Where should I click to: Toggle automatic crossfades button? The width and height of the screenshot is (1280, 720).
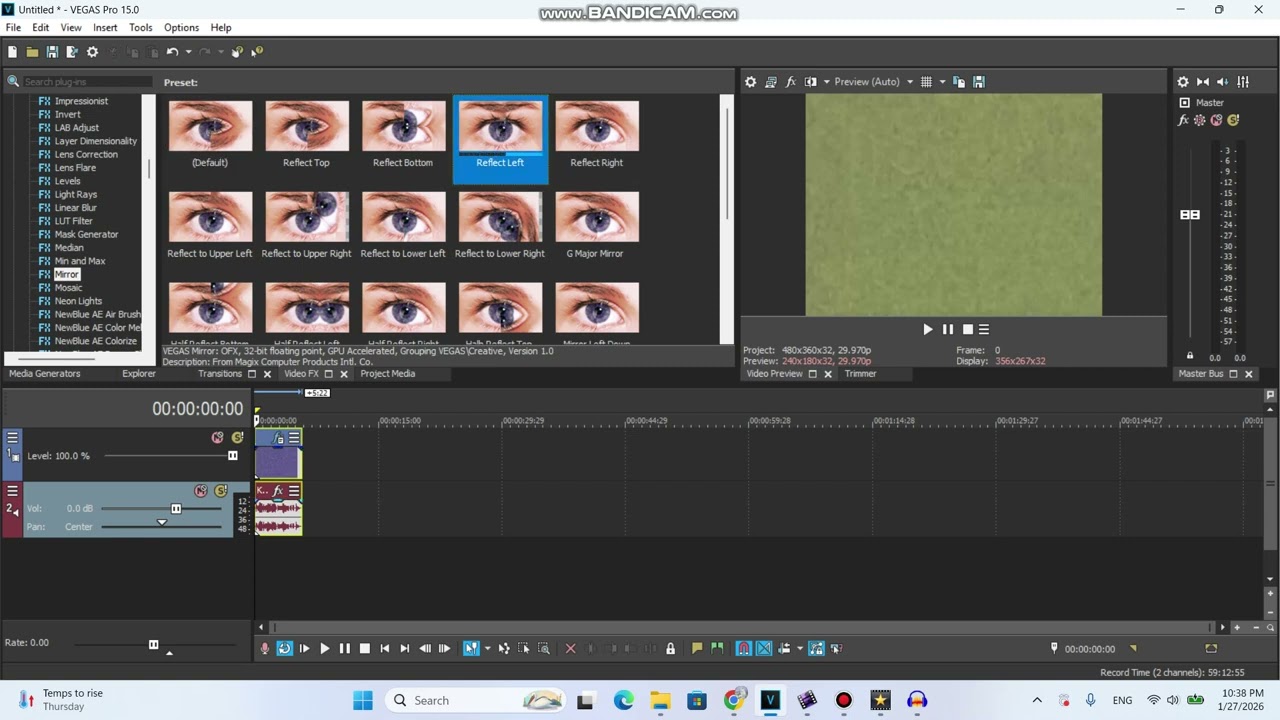[764, 649]
